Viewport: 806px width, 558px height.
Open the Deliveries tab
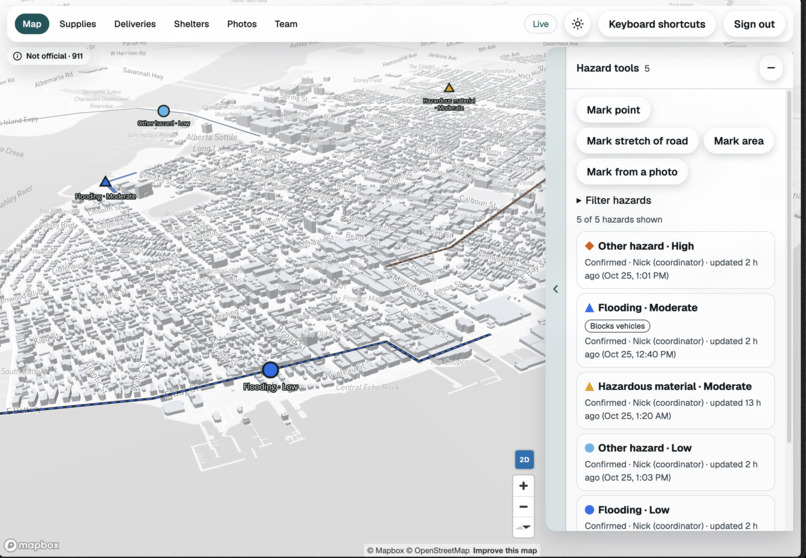tap(135, 24)
